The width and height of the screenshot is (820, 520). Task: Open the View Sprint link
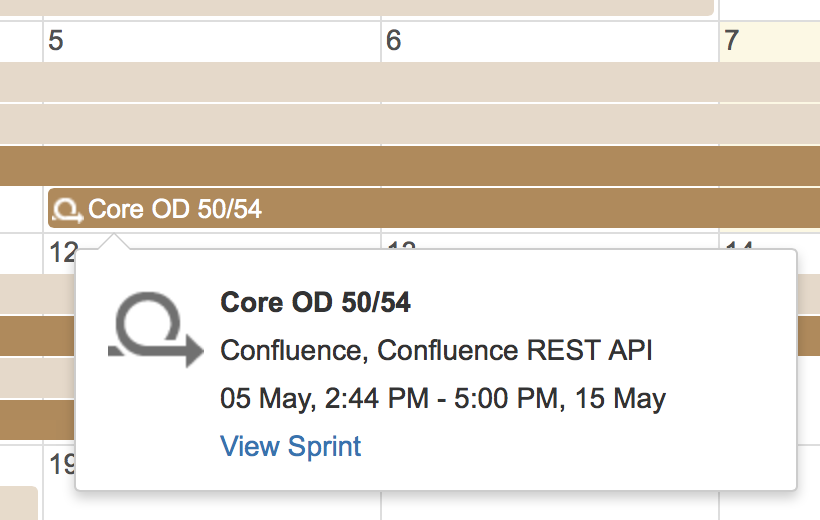click(x=290, y=446)
